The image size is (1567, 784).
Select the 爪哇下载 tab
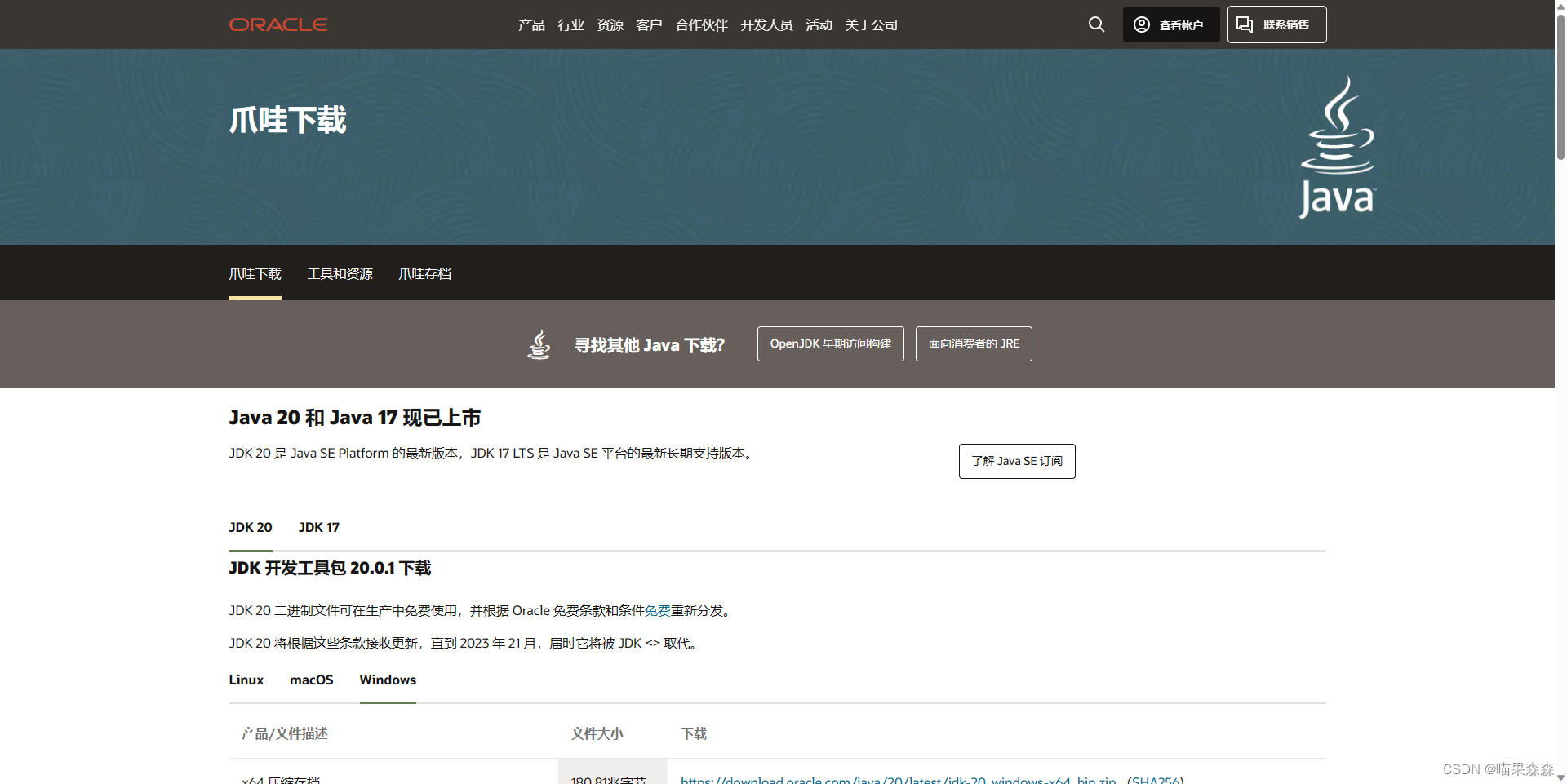(x=255, y=273)
